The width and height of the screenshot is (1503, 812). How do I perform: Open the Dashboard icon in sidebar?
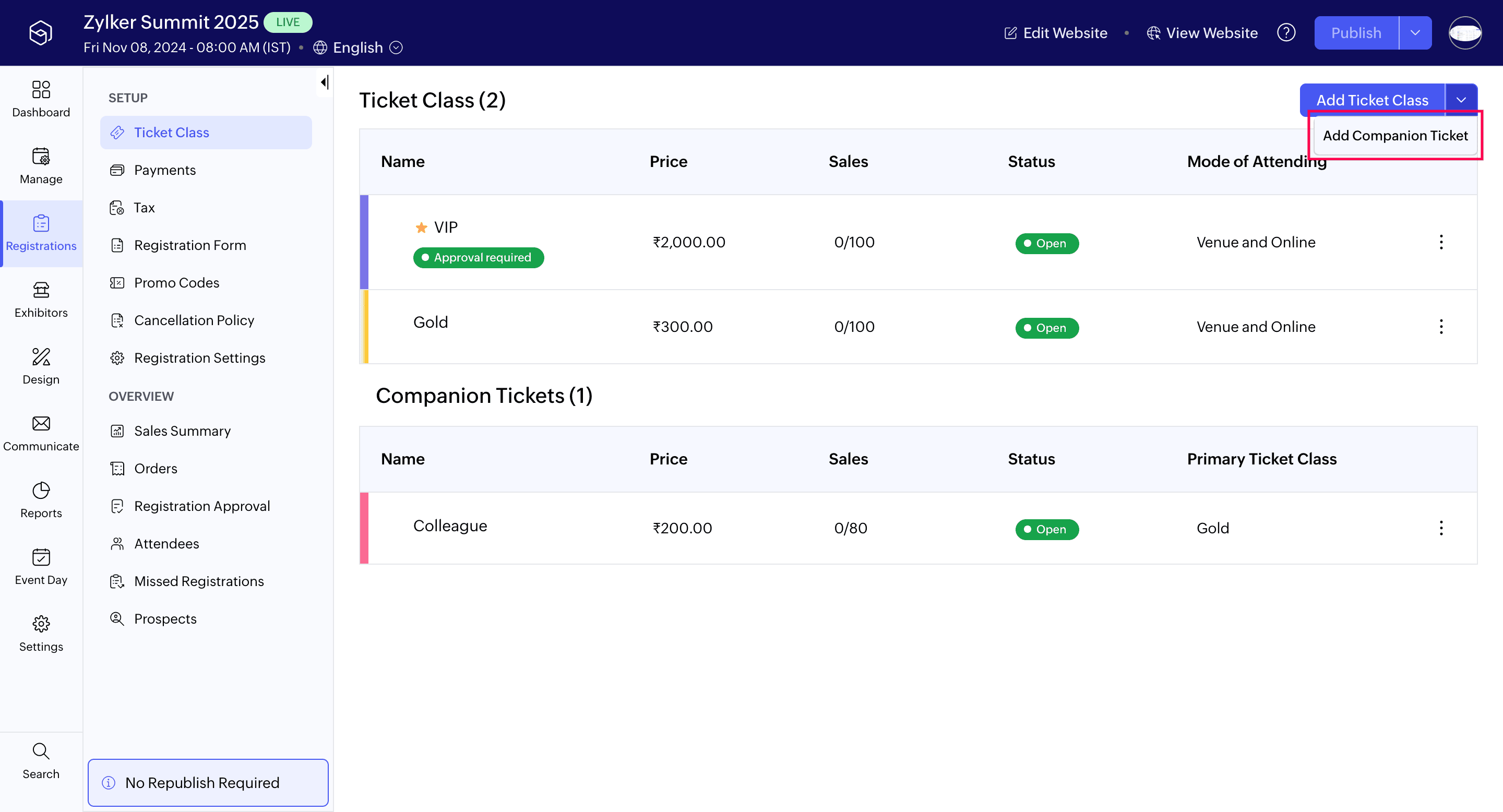tap(41, 89)
